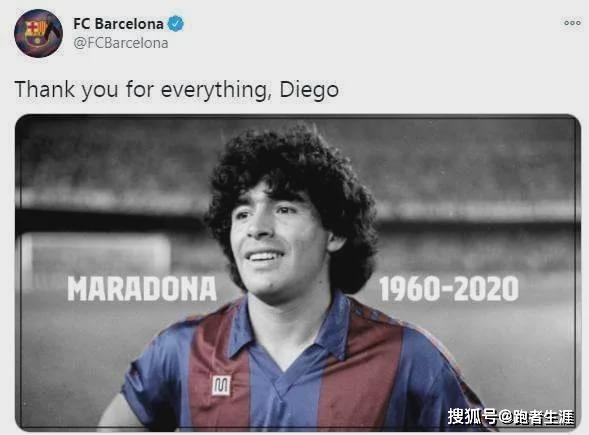Click the word 'Diego' in the tweet
Viewport: 589px width, 435px height.
[309, 90]
